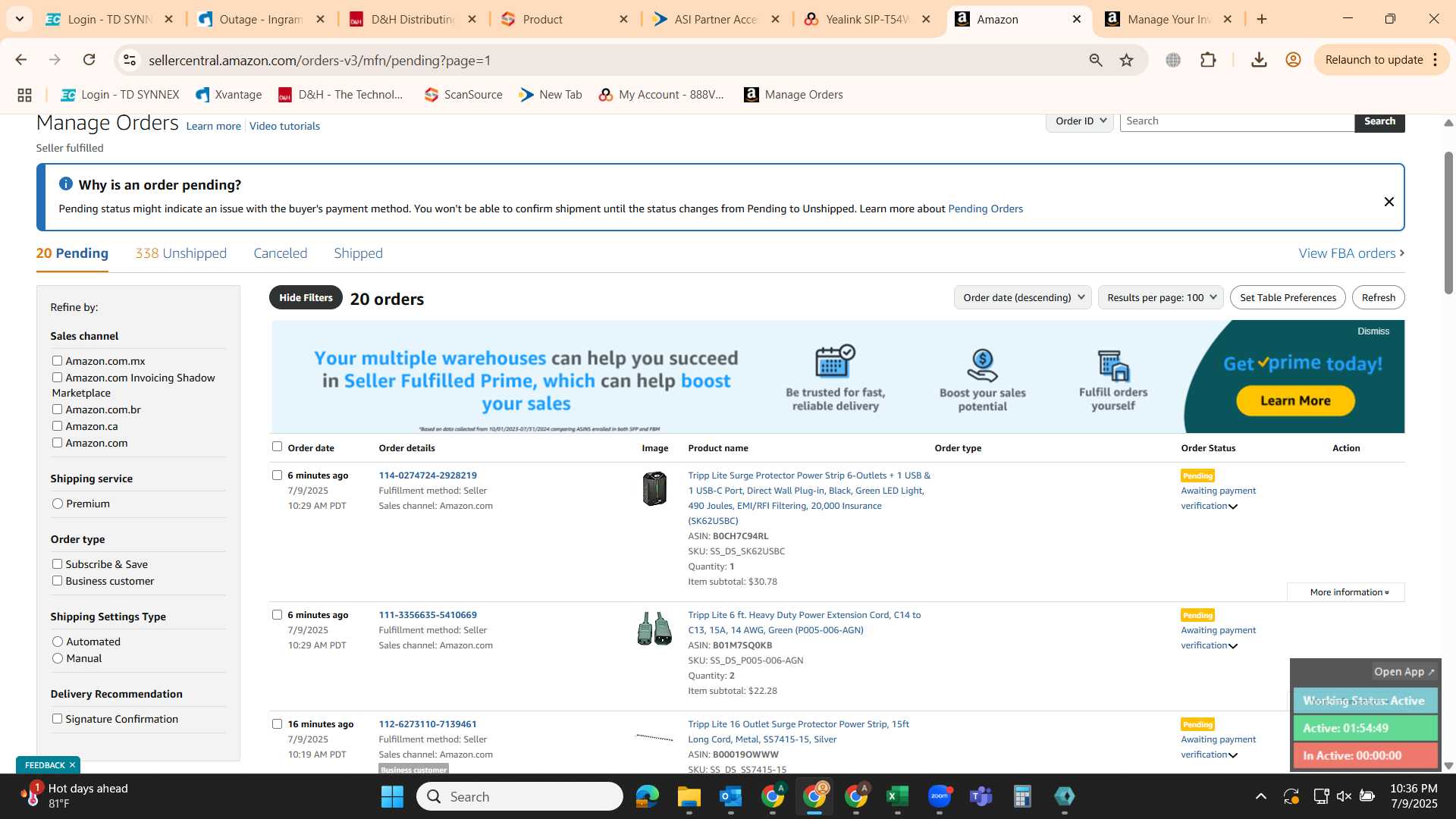The height and width of the screenshot is (819, 1456).
Task: Open the Chrome profile icon
Action: click(x=1294, y=60)
